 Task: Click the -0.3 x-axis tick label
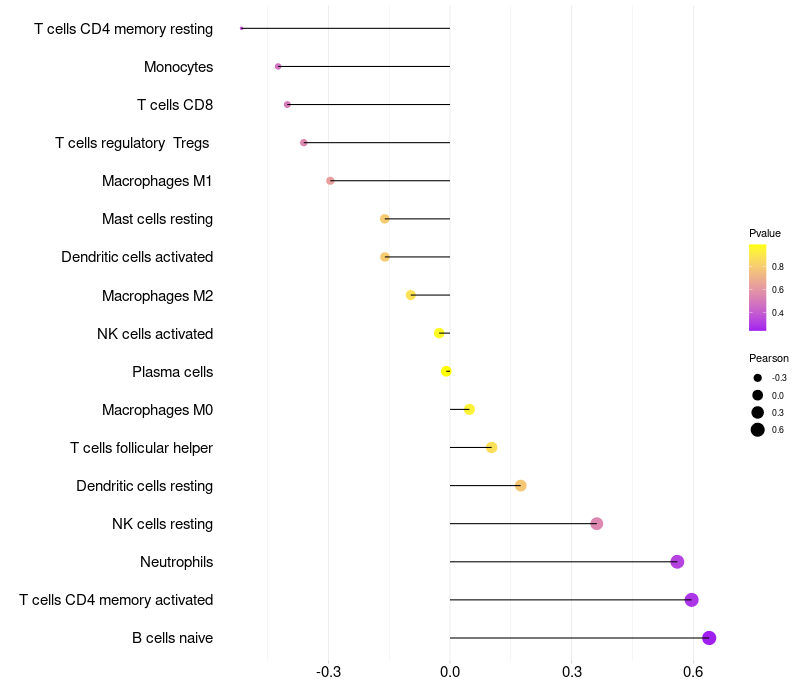pyautogui.click(x=328, y=672)
